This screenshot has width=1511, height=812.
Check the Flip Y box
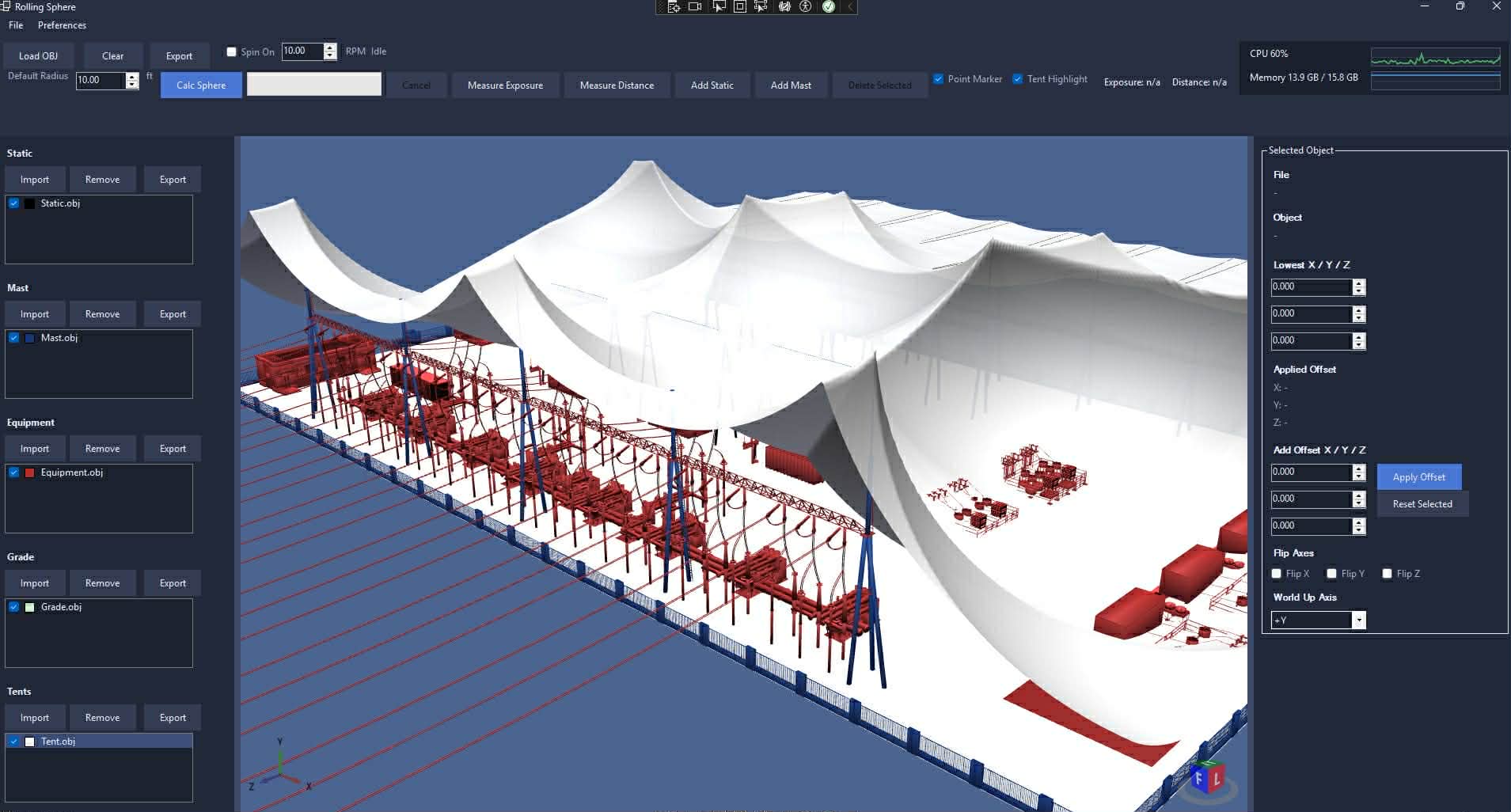pyautogui.click(x=1332, y=574)
